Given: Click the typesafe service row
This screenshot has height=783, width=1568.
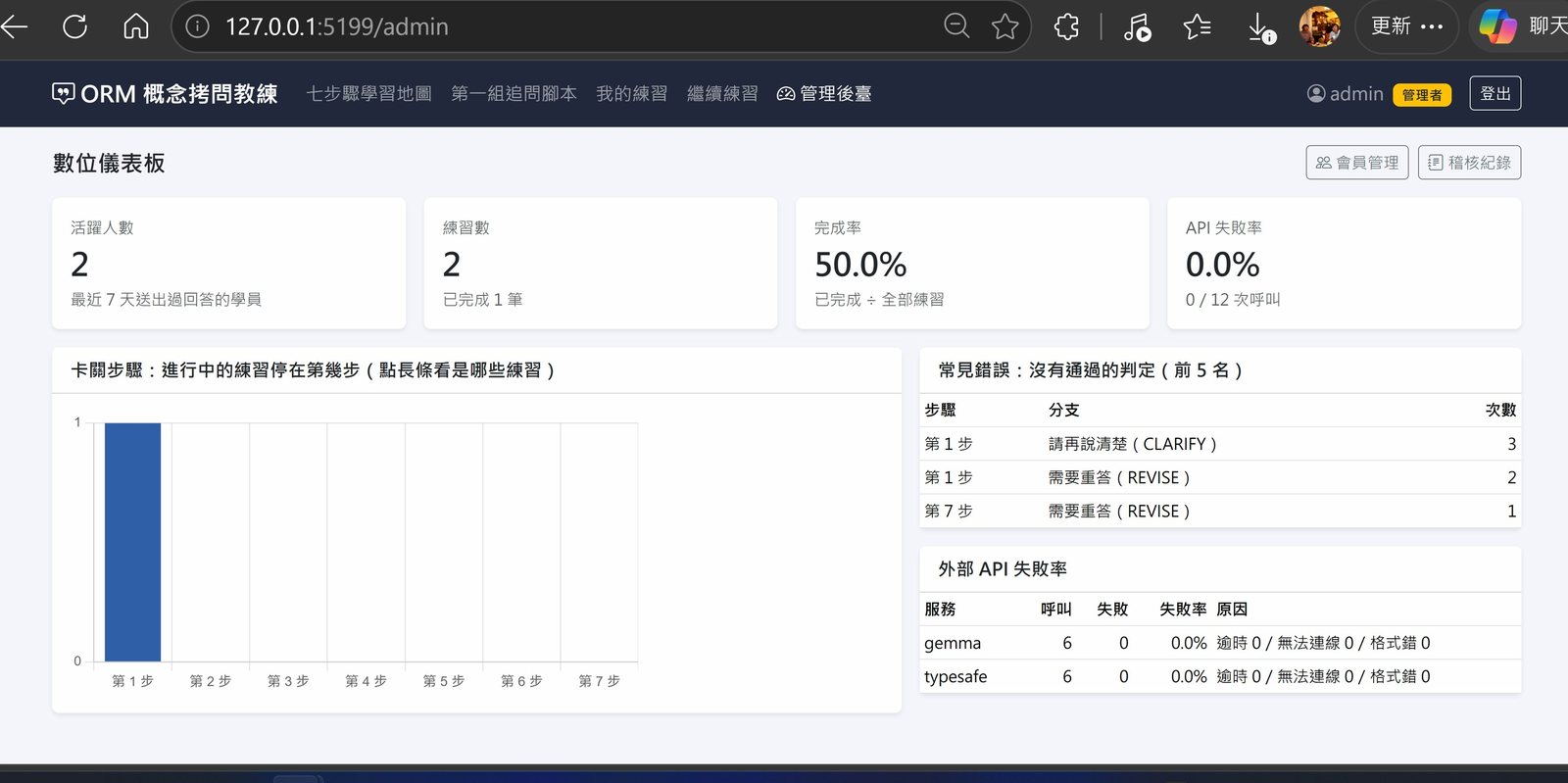Looking at the screenshot, I should 1220,676.
